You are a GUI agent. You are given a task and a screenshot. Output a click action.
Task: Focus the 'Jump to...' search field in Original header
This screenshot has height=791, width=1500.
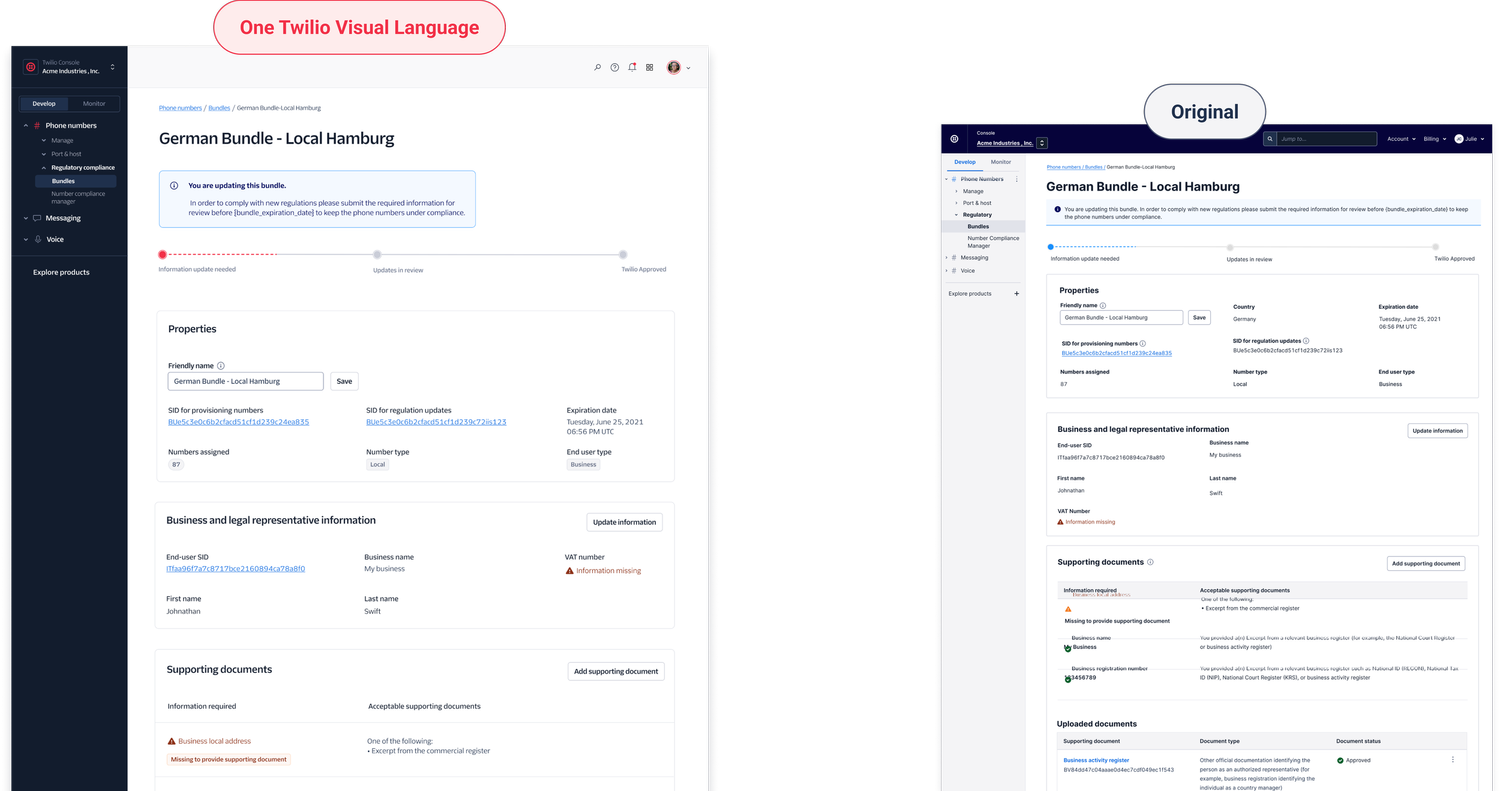click(x=1327, y=139)
